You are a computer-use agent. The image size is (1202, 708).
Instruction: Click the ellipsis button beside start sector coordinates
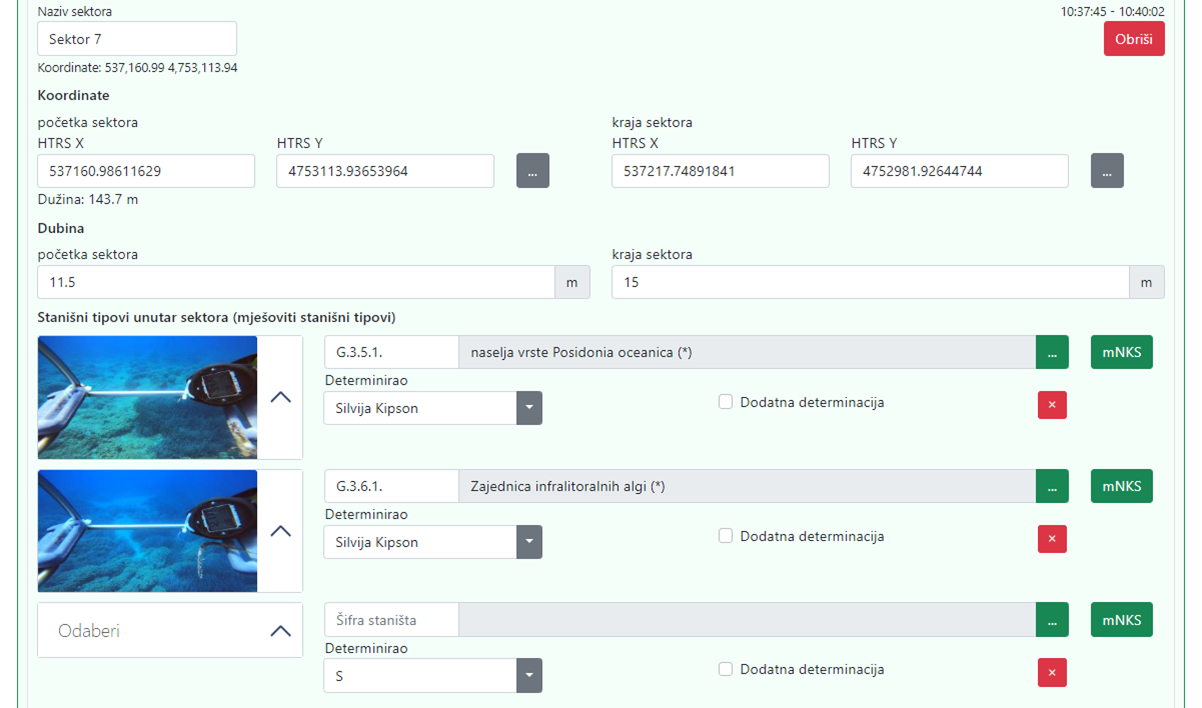532,171
